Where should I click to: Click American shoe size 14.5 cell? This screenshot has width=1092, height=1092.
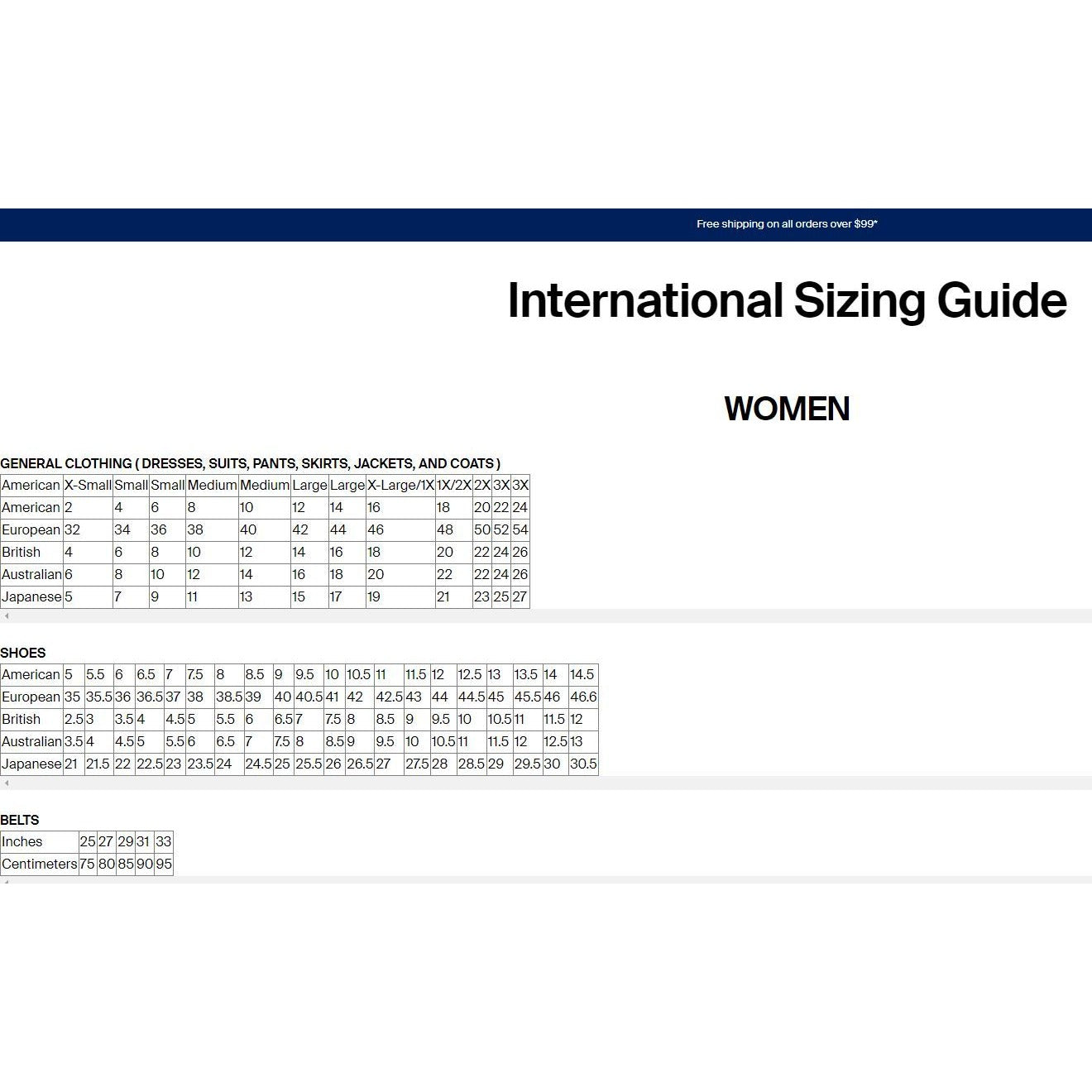tap(582, 675)
